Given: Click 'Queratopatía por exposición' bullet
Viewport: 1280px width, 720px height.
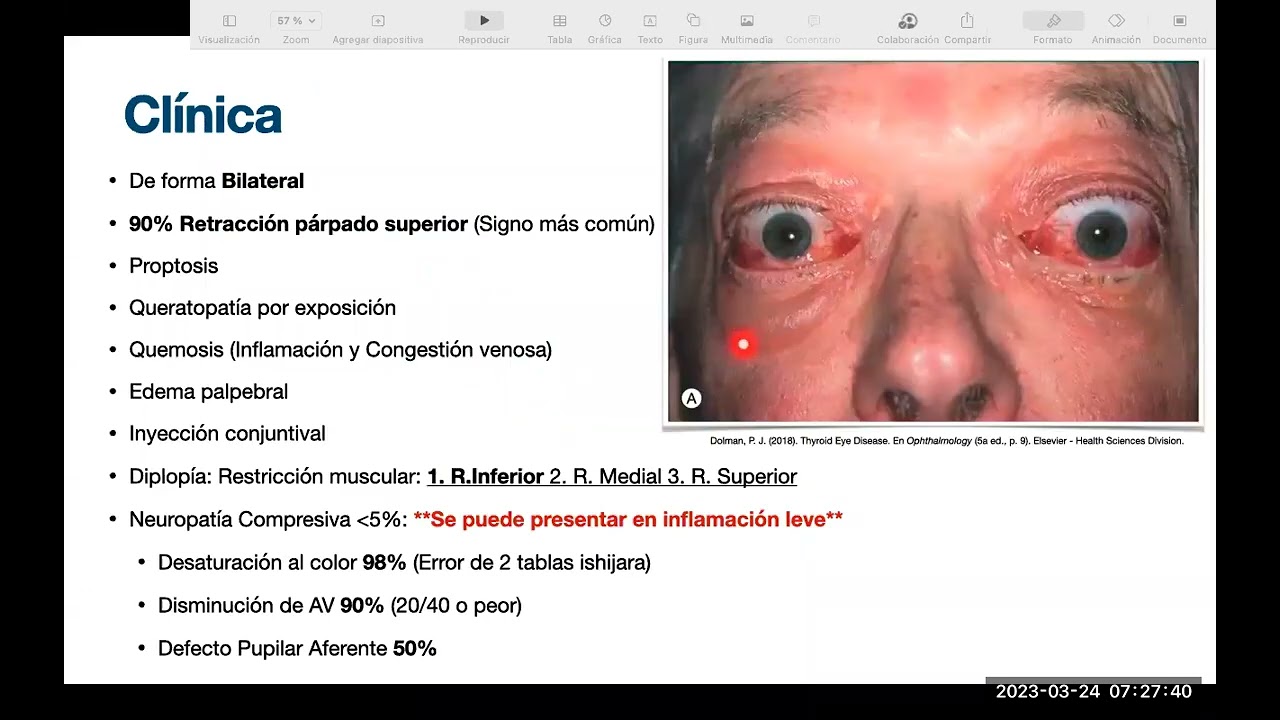Looking at the screenshot, I should click(263, 308).
